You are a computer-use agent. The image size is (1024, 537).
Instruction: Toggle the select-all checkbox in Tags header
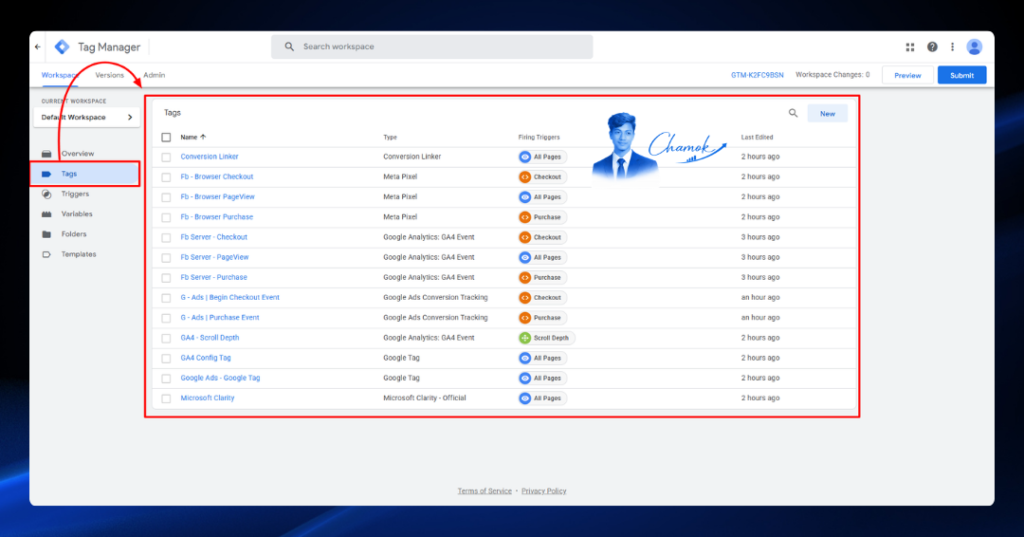tap(166, 137)
